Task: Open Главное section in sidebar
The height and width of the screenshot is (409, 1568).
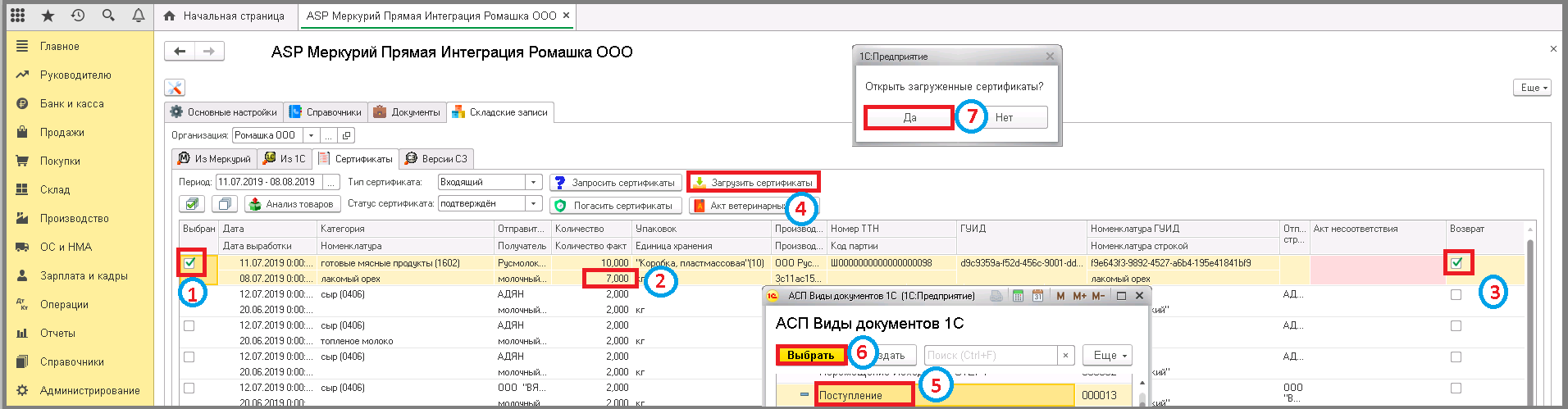Action: pos(60,47)
